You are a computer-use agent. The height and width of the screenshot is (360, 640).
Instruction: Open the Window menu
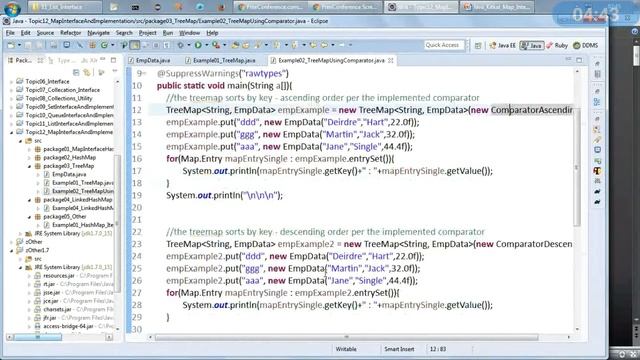(x=189, y=33)
